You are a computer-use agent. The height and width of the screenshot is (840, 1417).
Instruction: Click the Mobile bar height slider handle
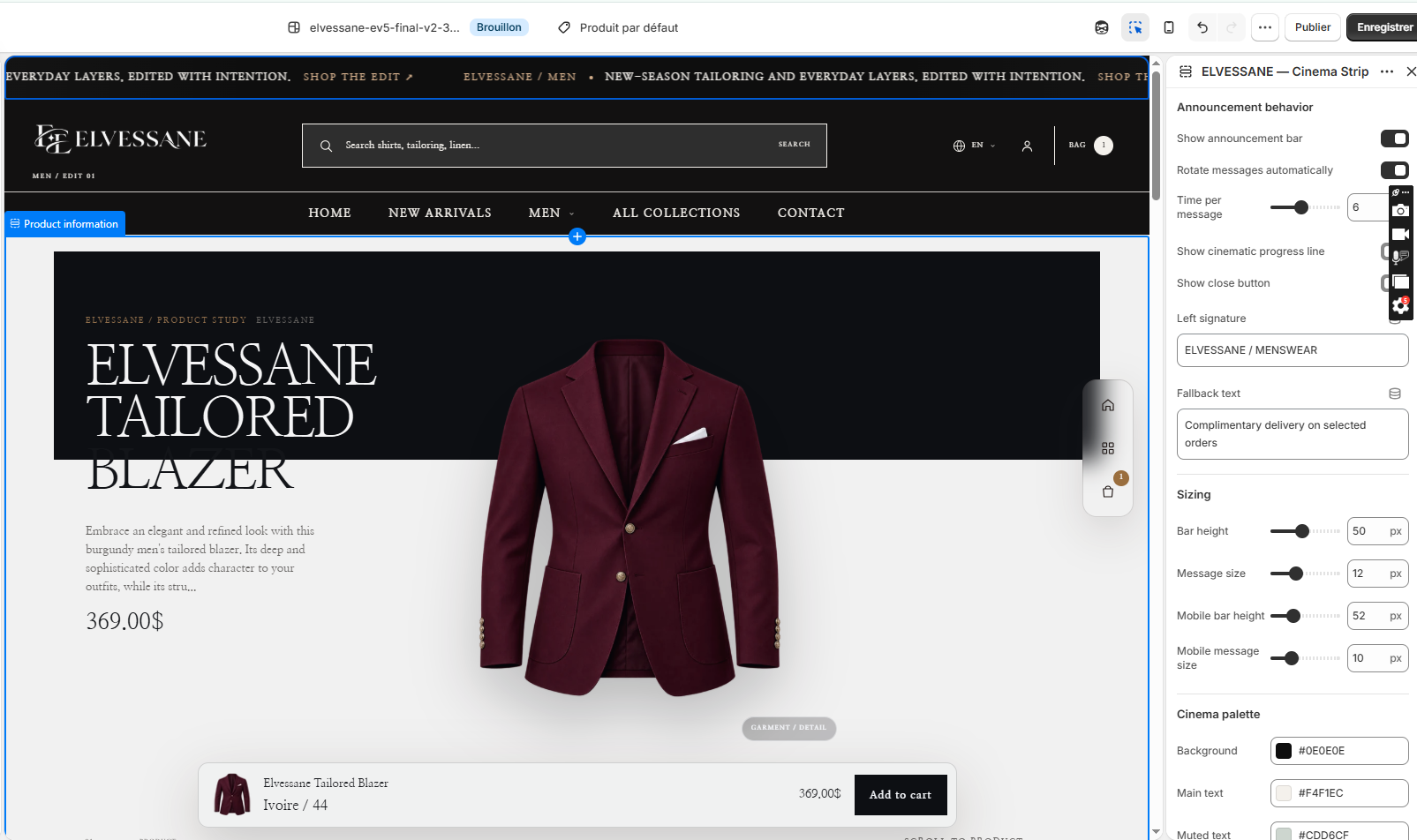pyautogui.click(x=1293, y=616)
